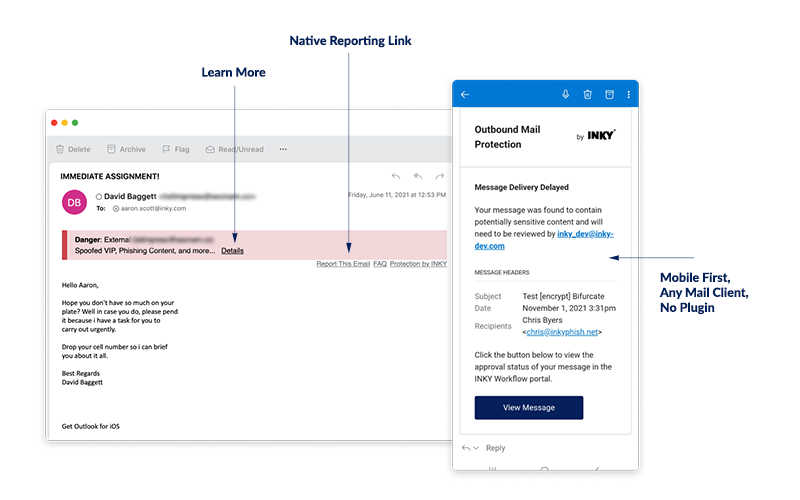The width and height of the screenshot is (800, 500).
Task: Tap the archive box icon in the mobile header
Action: pyautogui.click(x=609, y=94)
